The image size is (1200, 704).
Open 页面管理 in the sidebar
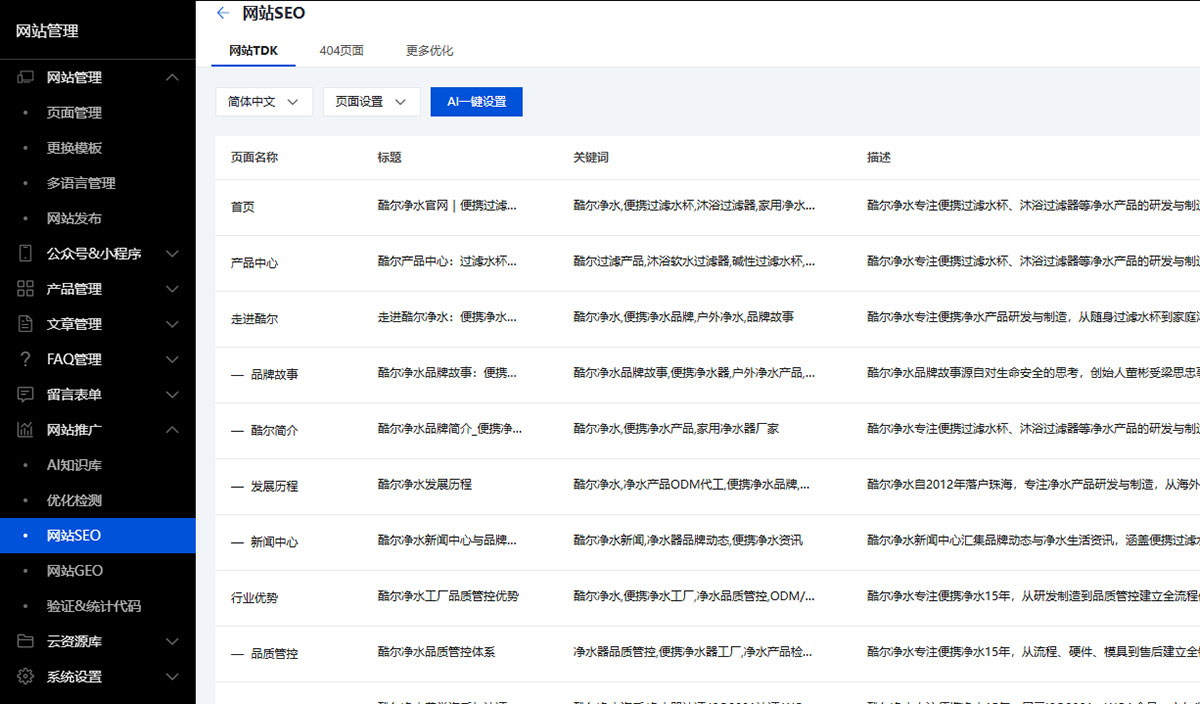[x=74, y=113]
